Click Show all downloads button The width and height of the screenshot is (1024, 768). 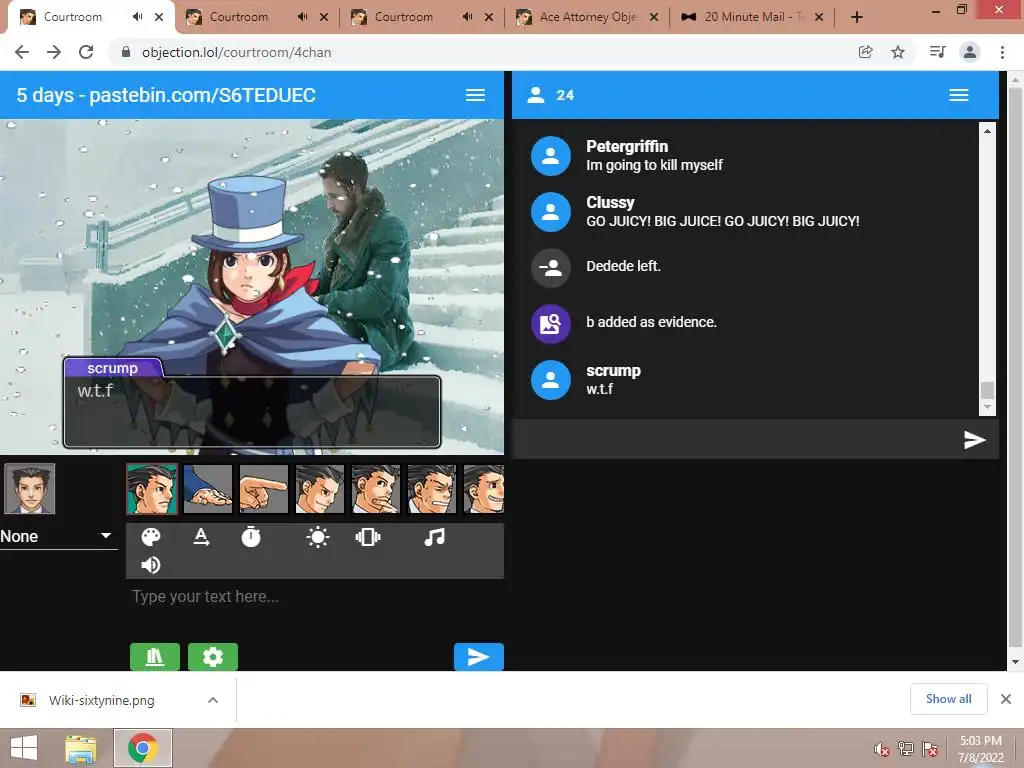[948, 699]
